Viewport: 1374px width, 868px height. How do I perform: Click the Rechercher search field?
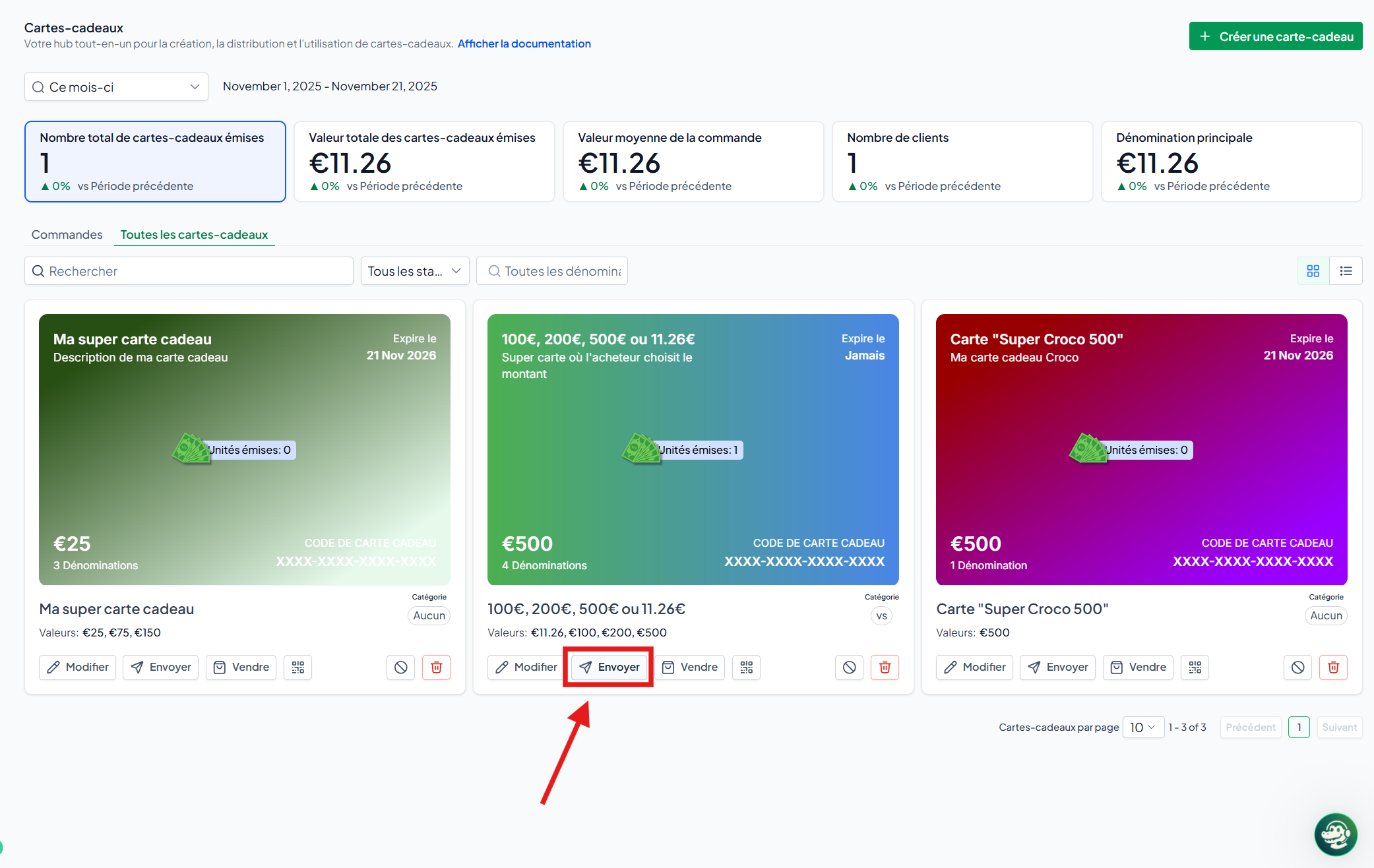189,271
